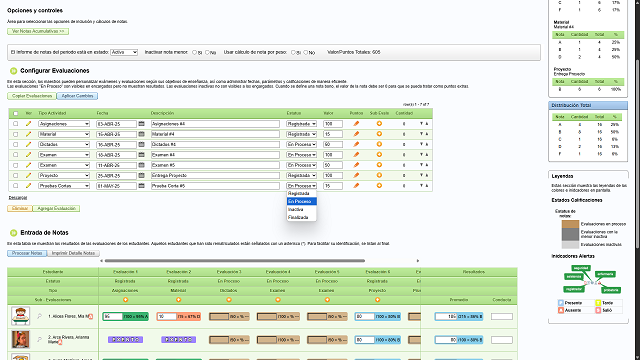The image size is (640, 360).
Task: Check the box for Examen #4 row
Action: [x=16, y=155]
